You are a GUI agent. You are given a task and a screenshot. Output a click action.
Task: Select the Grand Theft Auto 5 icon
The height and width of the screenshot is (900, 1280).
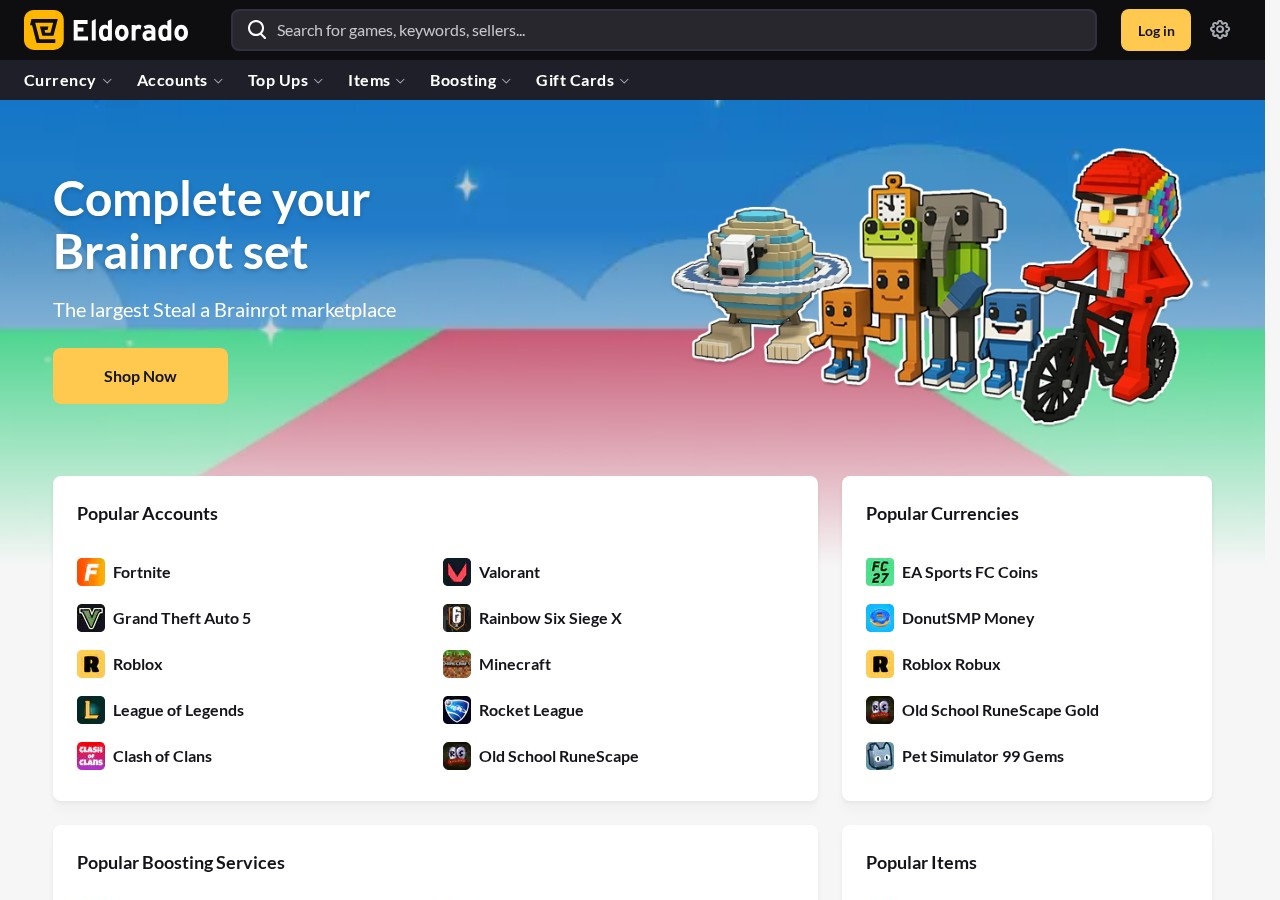click(91, 618)
